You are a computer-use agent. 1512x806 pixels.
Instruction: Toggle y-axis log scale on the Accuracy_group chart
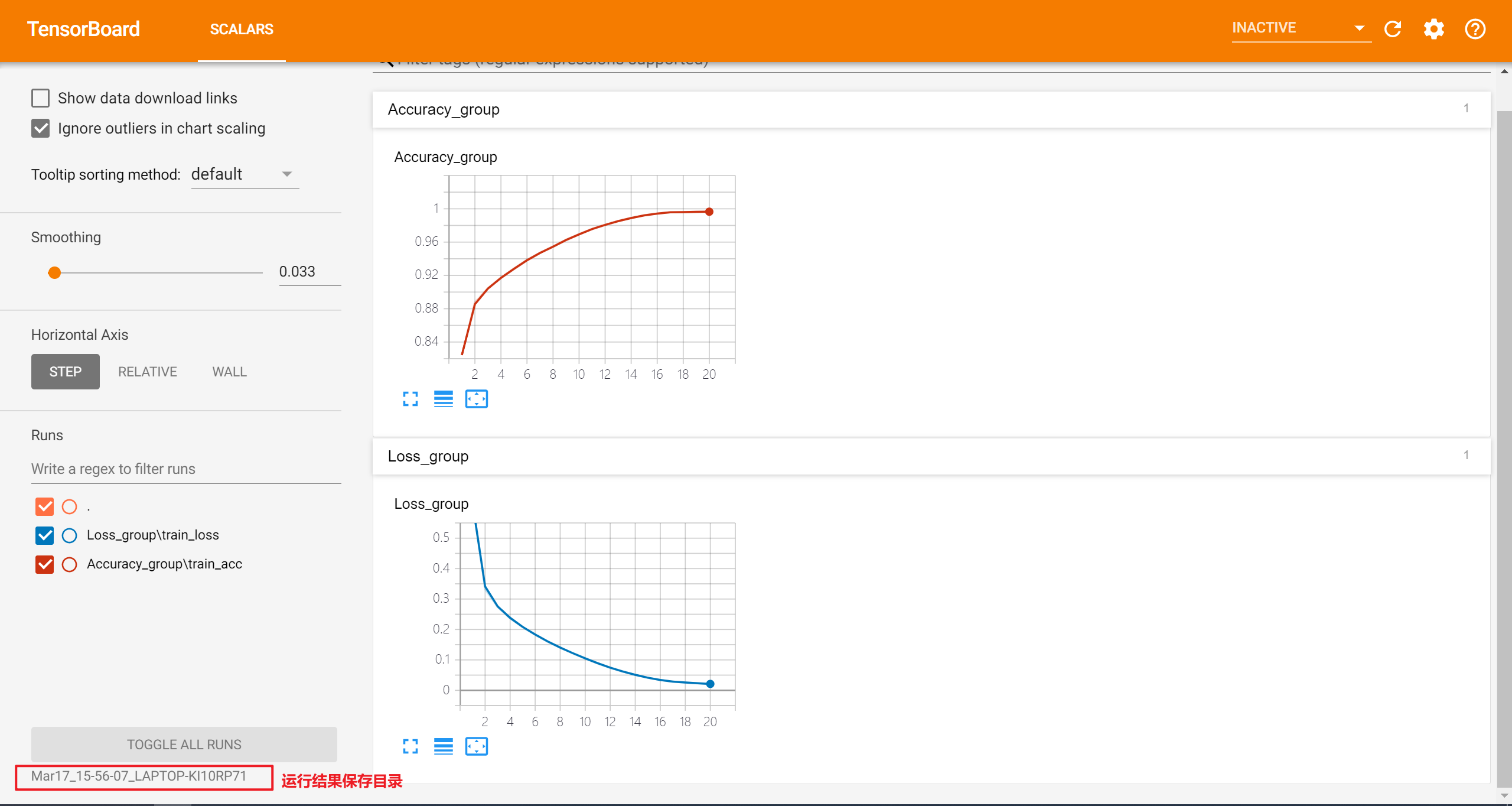point(444,399)
